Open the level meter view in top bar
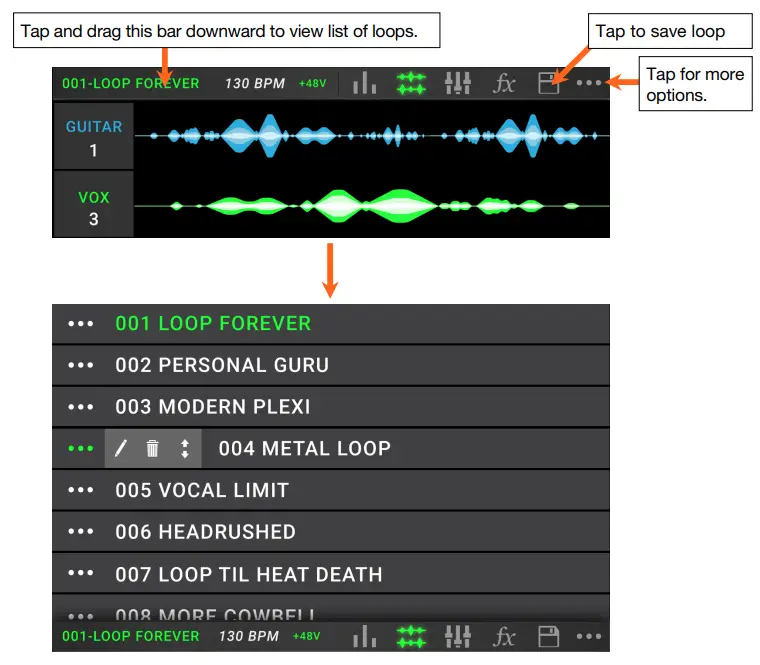760x665 pixels. click(364, 83)
